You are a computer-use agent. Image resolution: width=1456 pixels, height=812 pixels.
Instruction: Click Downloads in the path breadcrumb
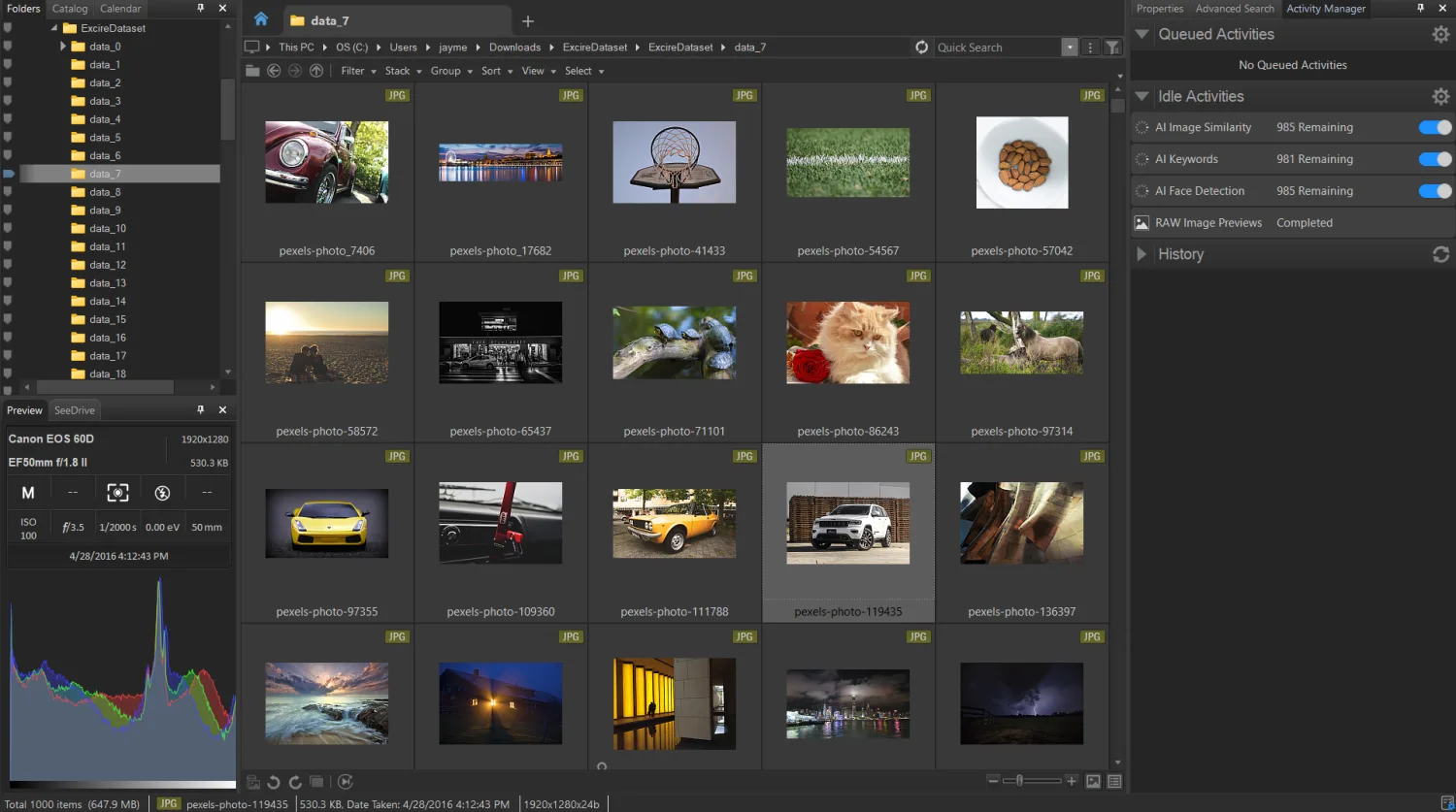514,48
